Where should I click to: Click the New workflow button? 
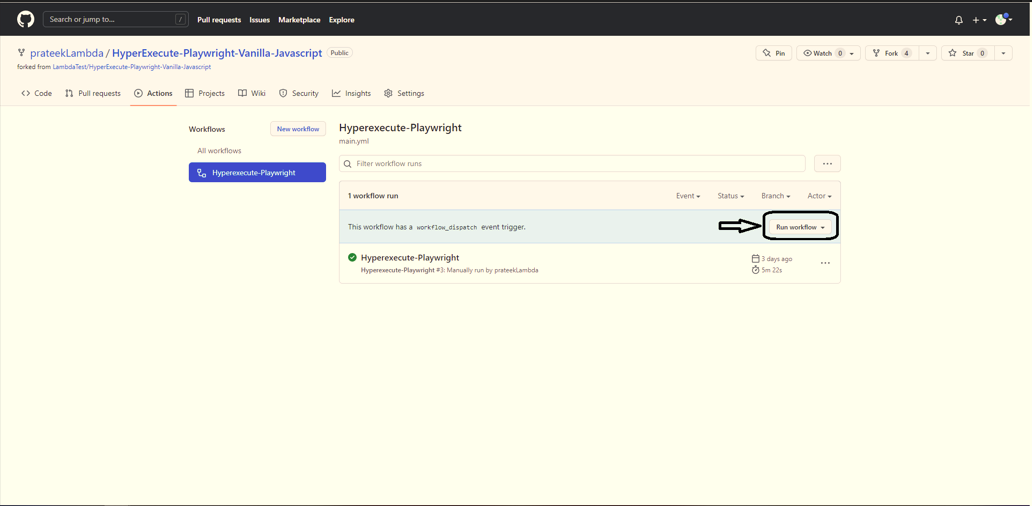tap(298, 129)
